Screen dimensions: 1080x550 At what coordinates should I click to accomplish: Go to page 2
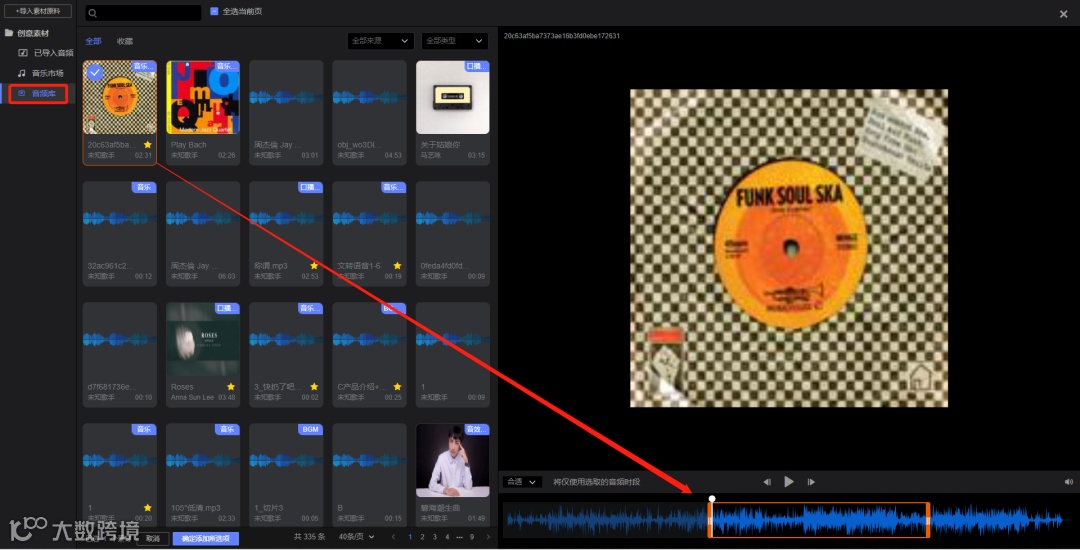pyautogui.click(x=422, y=537)
